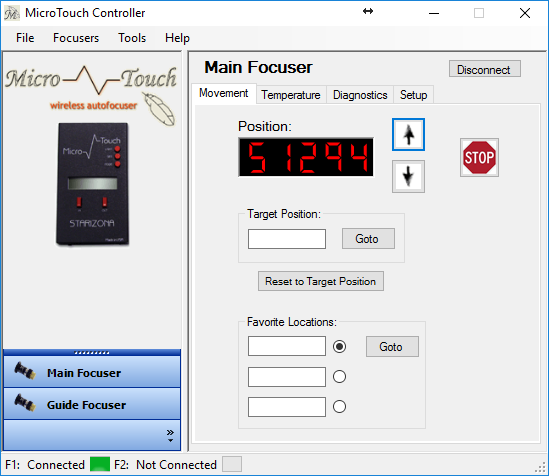The image size is (549, 476).
Task: Click the sidebar panel grip handle
Action: (92, 353)
